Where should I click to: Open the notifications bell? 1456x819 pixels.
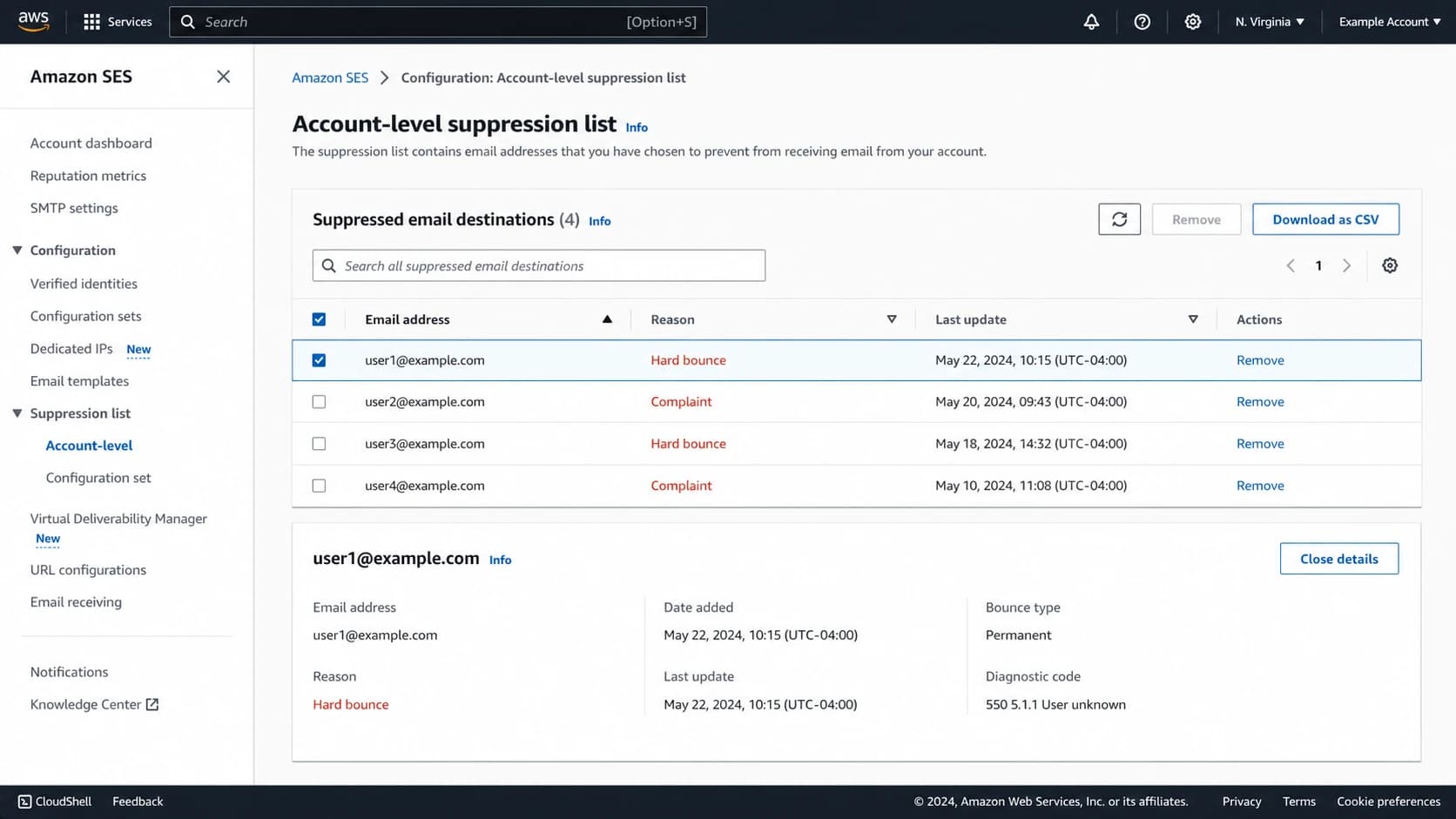tap(1091, 22)
